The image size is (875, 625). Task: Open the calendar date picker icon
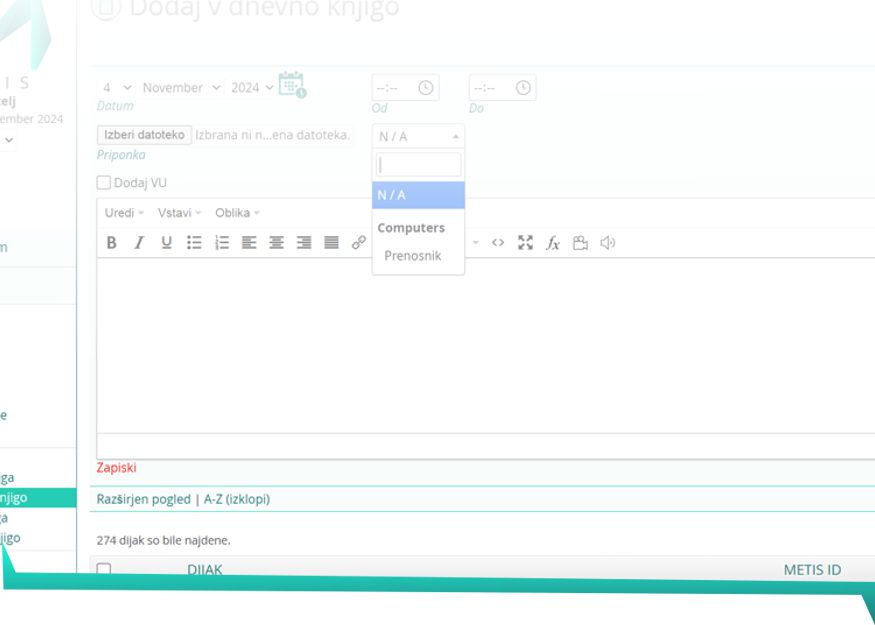[291, 85]
